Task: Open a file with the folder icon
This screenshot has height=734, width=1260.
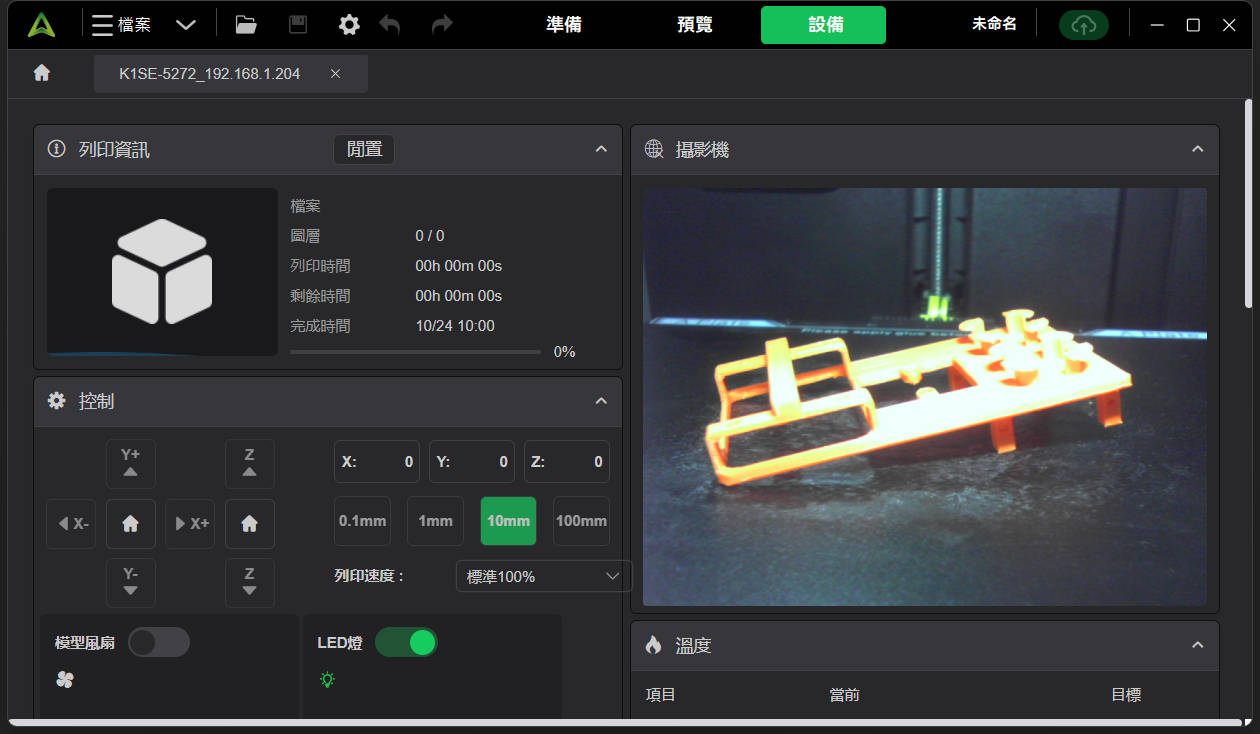Action: point(246,24)
